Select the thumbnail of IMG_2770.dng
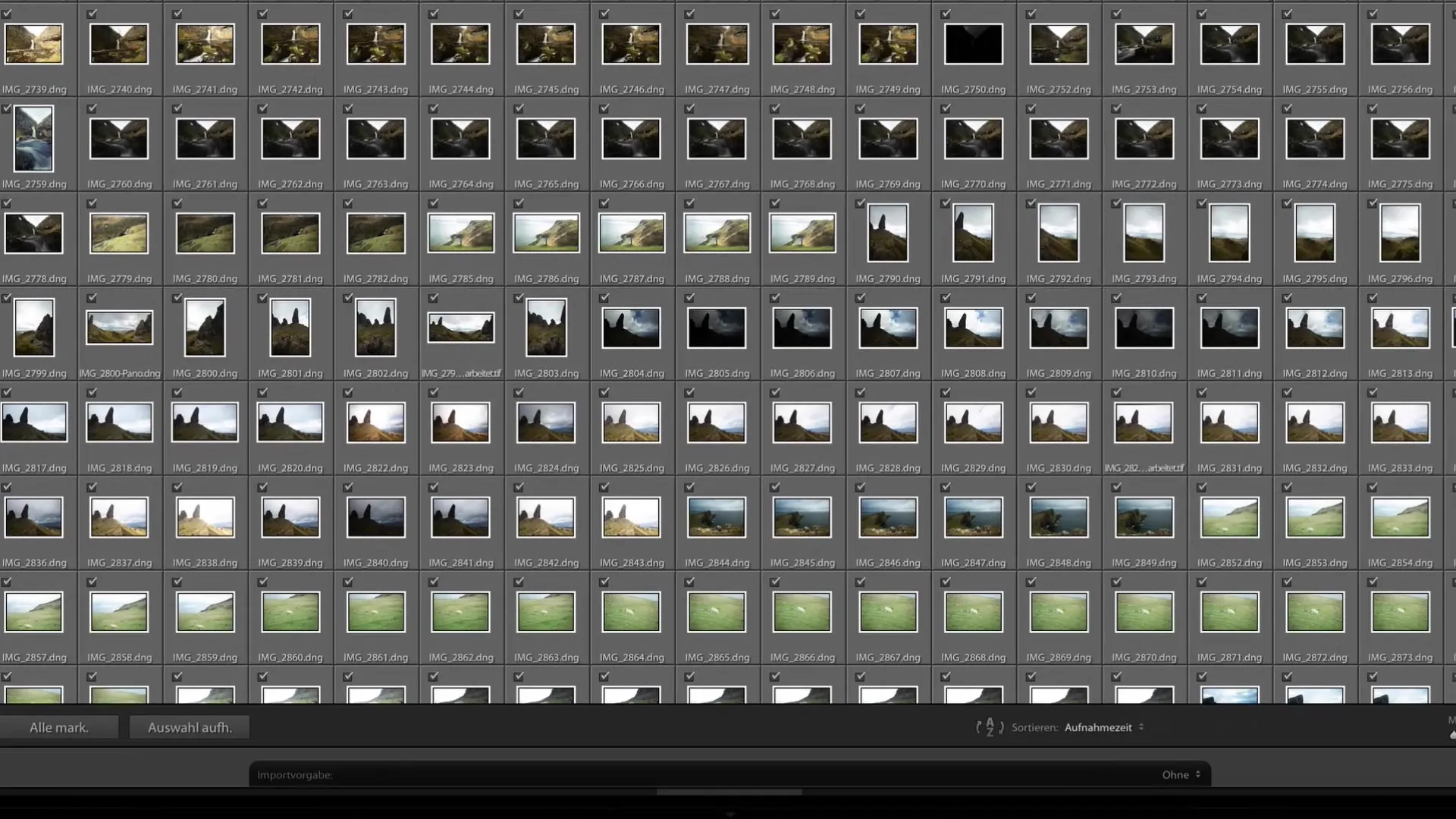This screenshot has height=819, width=1456. 974,138
